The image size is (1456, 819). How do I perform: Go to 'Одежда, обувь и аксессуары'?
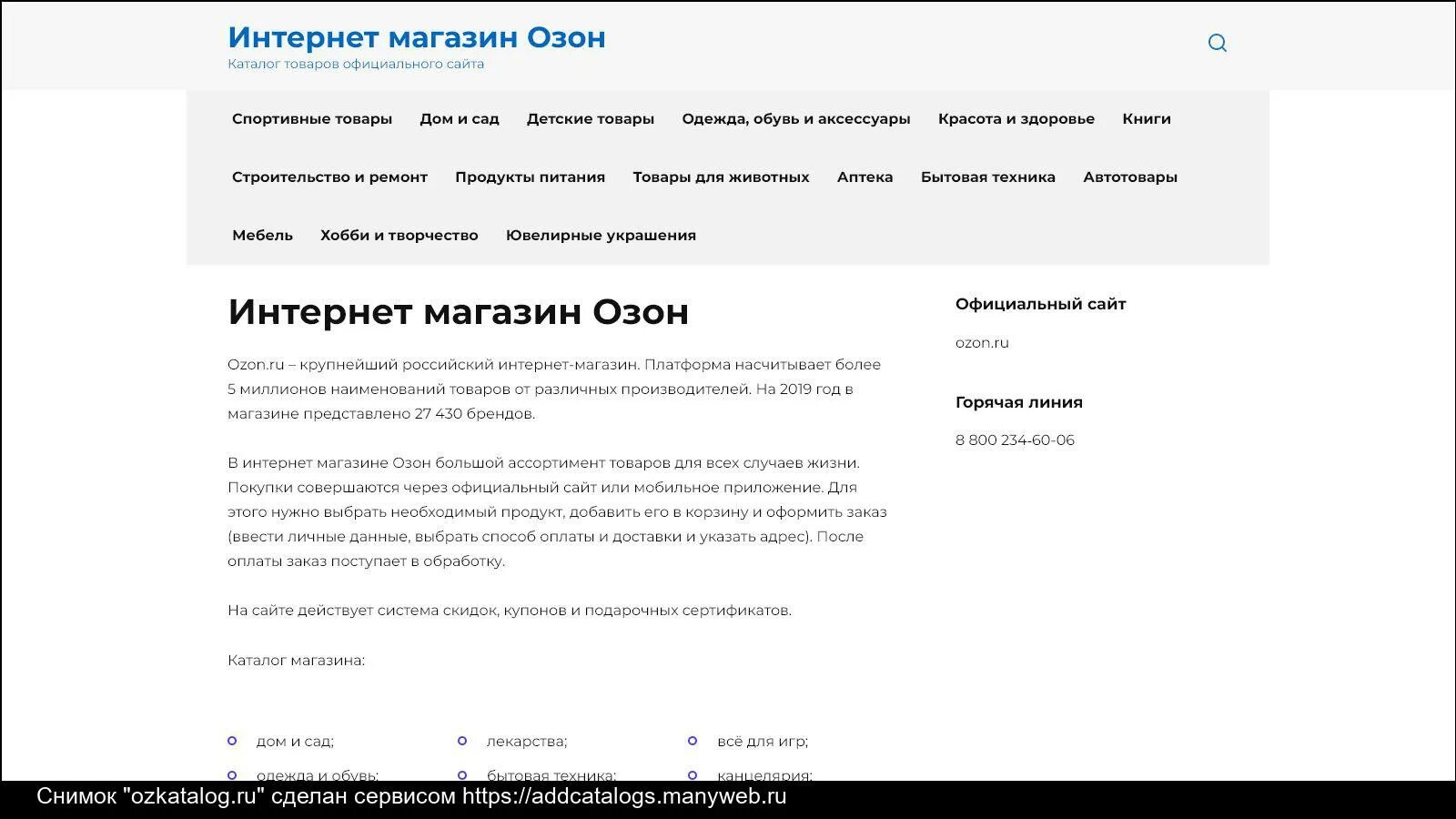click(796, 119)
